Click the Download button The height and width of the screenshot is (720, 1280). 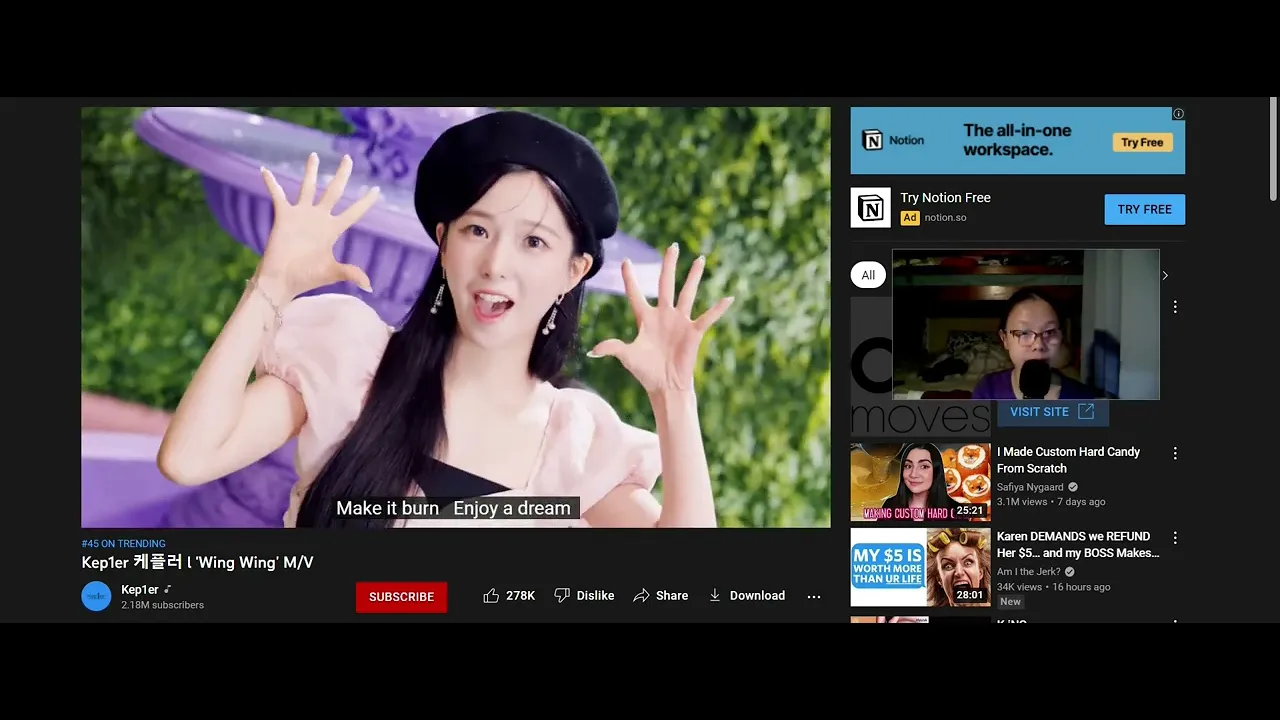pyautogui.click(x=746, y=596)
